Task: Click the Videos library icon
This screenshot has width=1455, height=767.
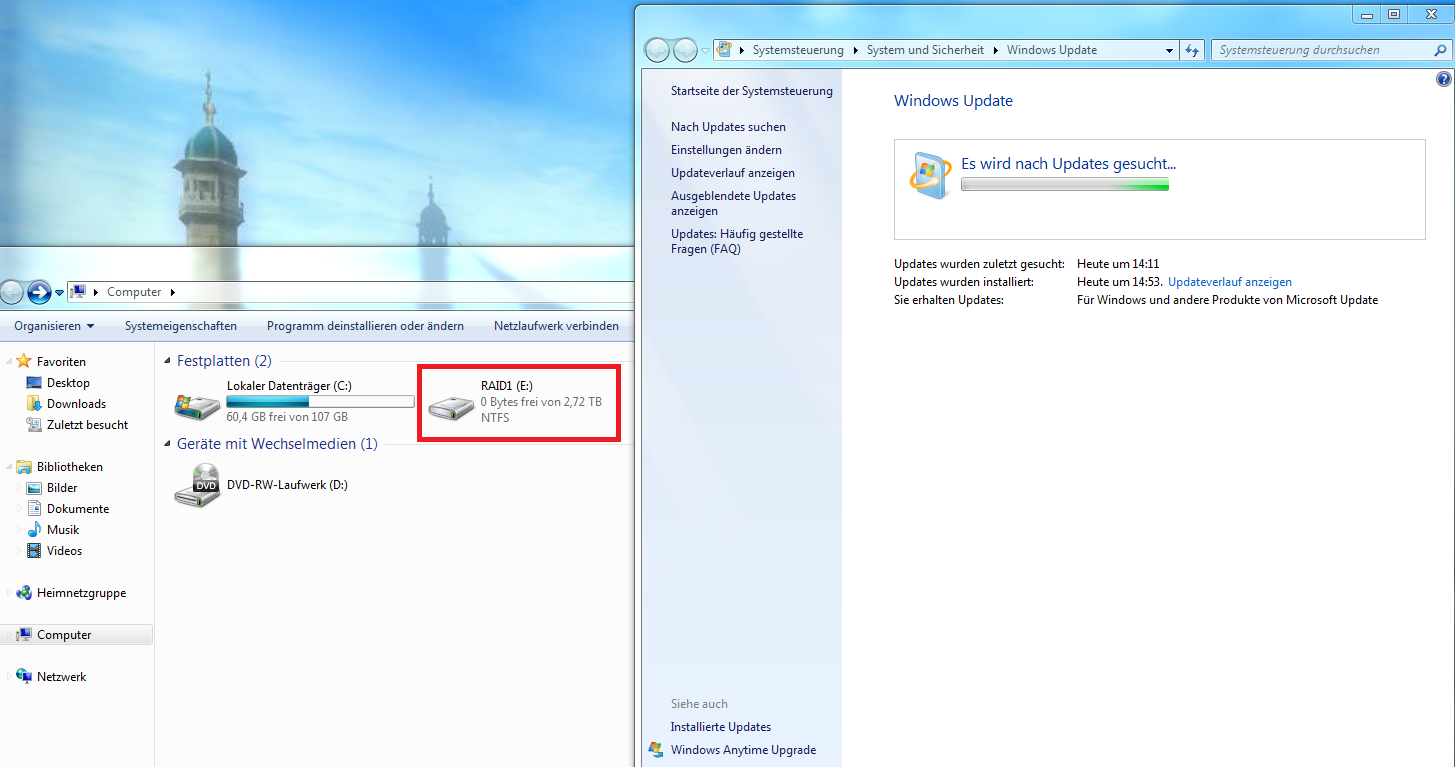Action: [x=35, y=551]
